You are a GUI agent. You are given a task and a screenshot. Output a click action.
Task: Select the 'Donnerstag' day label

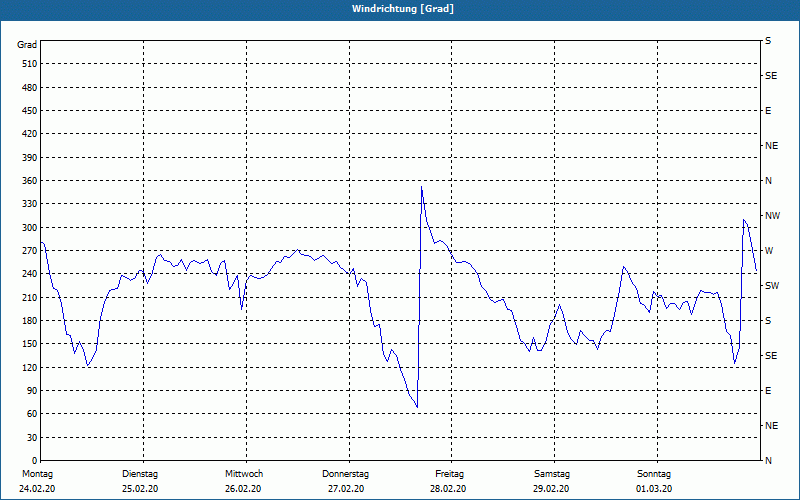point(345,474)
